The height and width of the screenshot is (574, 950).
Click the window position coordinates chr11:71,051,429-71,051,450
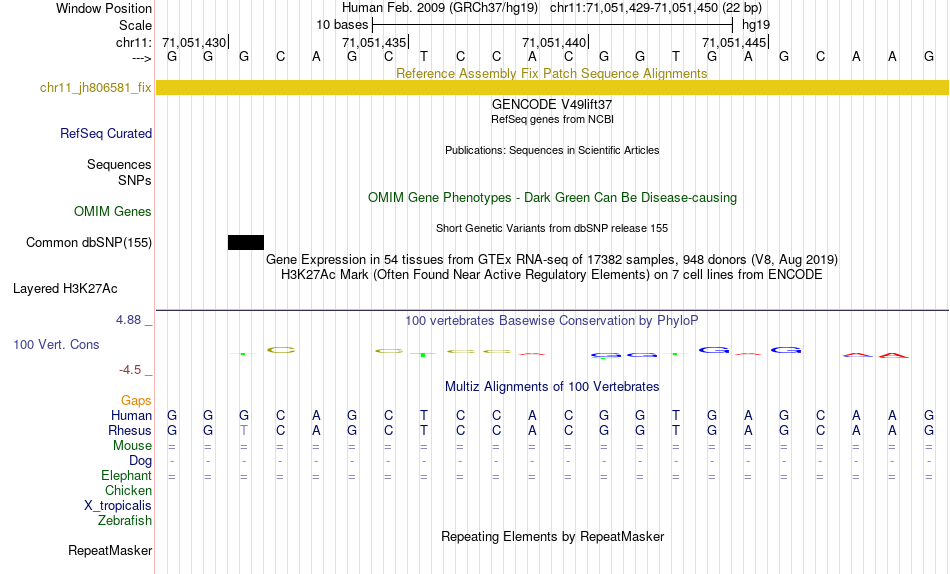[634, 8]
